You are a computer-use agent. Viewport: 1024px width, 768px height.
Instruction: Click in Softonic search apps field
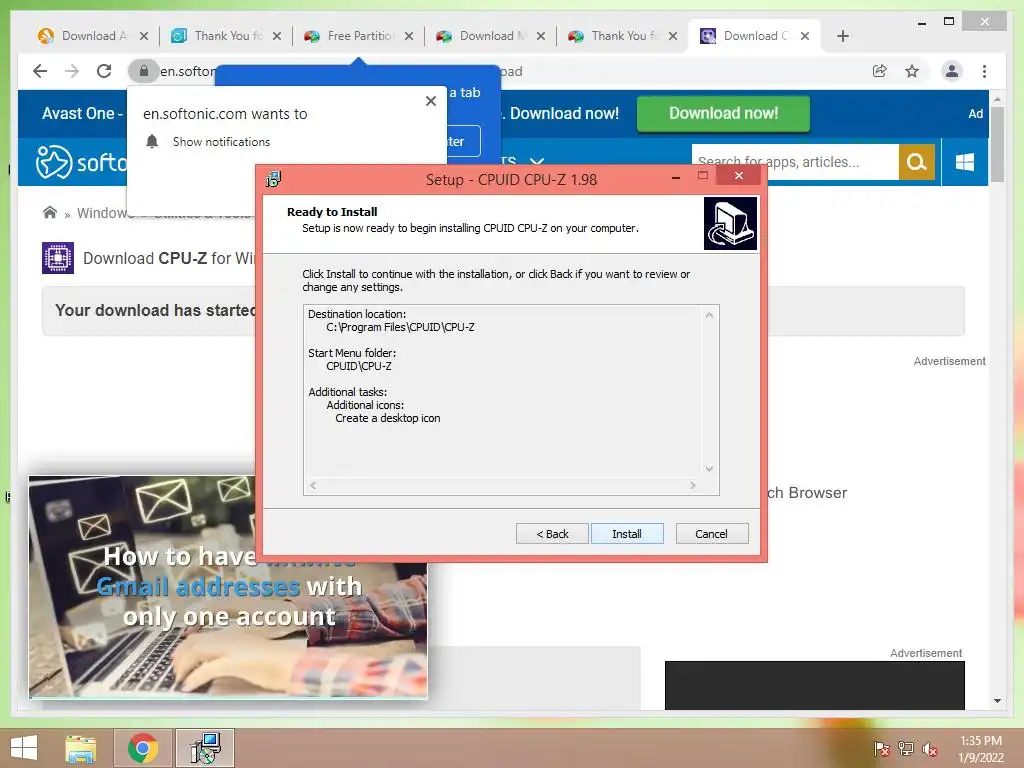pyautogui.click(x=795, y=161)
